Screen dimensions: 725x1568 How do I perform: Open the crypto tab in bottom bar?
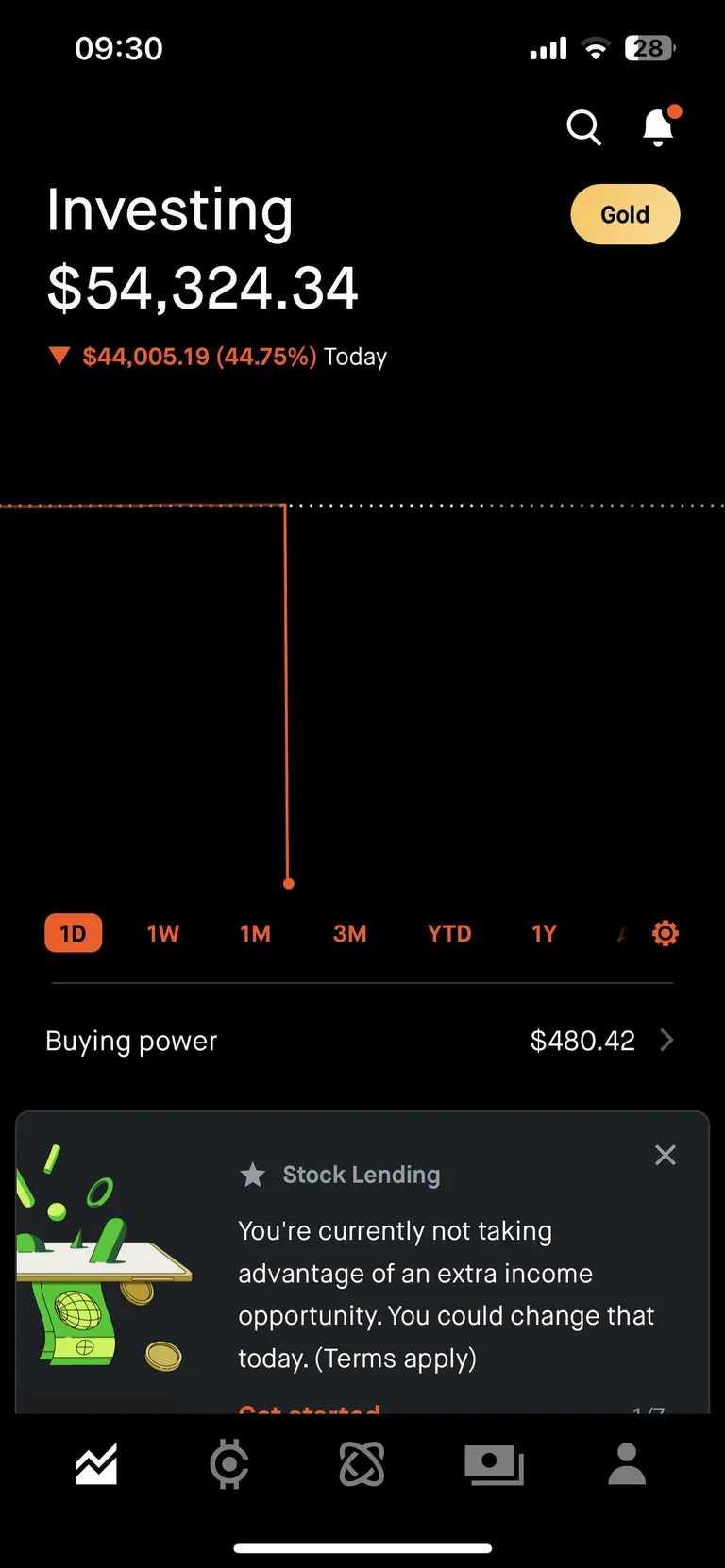point(229,1465)
